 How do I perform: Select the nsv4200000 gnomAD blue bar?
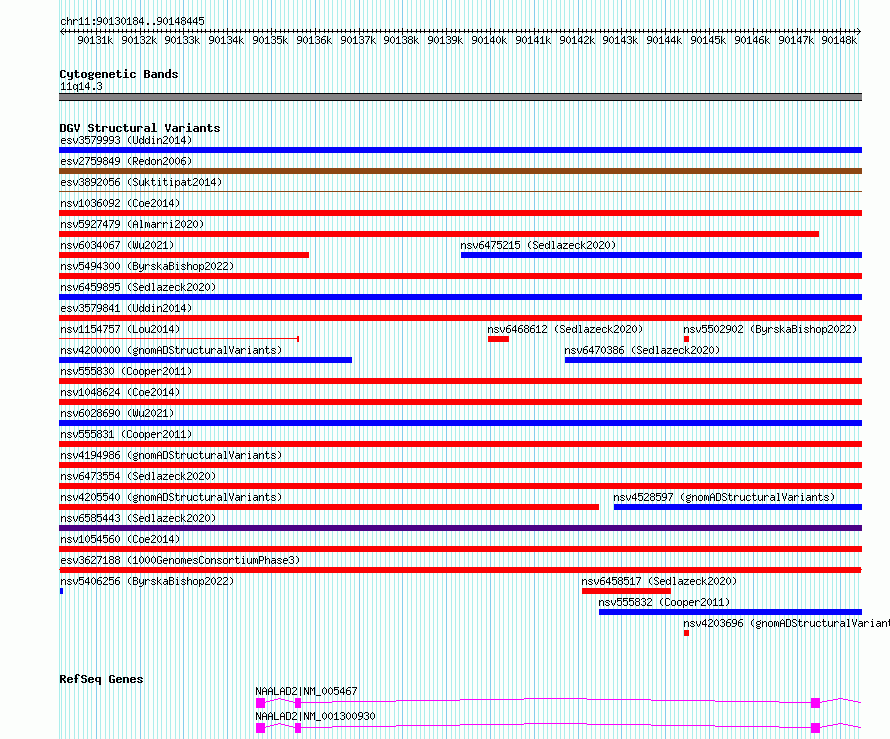click(205, 360)
